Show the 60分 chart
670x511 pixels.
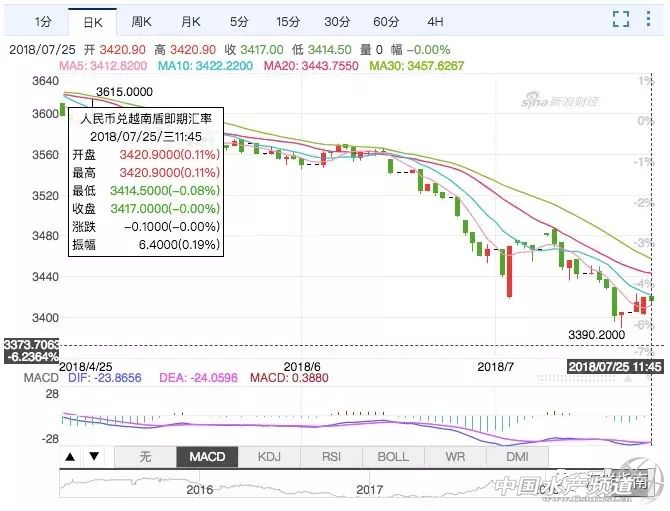tap(385, 20)
